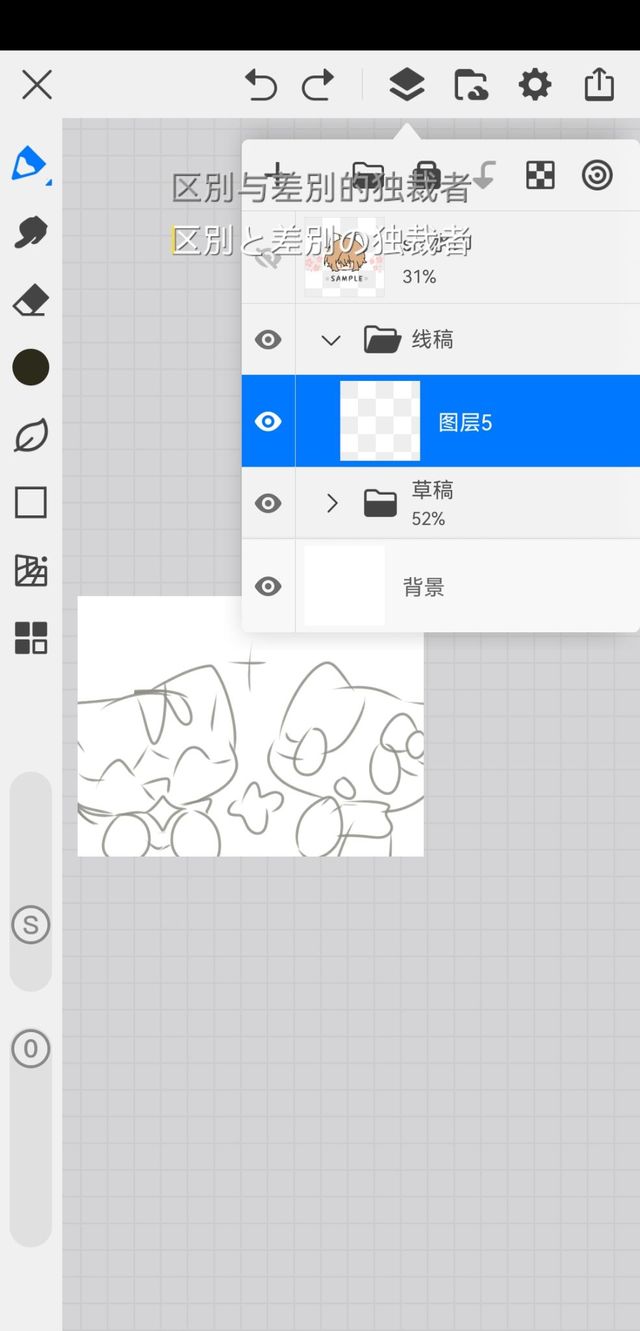Open the settings gear menu

pos(535,85)
